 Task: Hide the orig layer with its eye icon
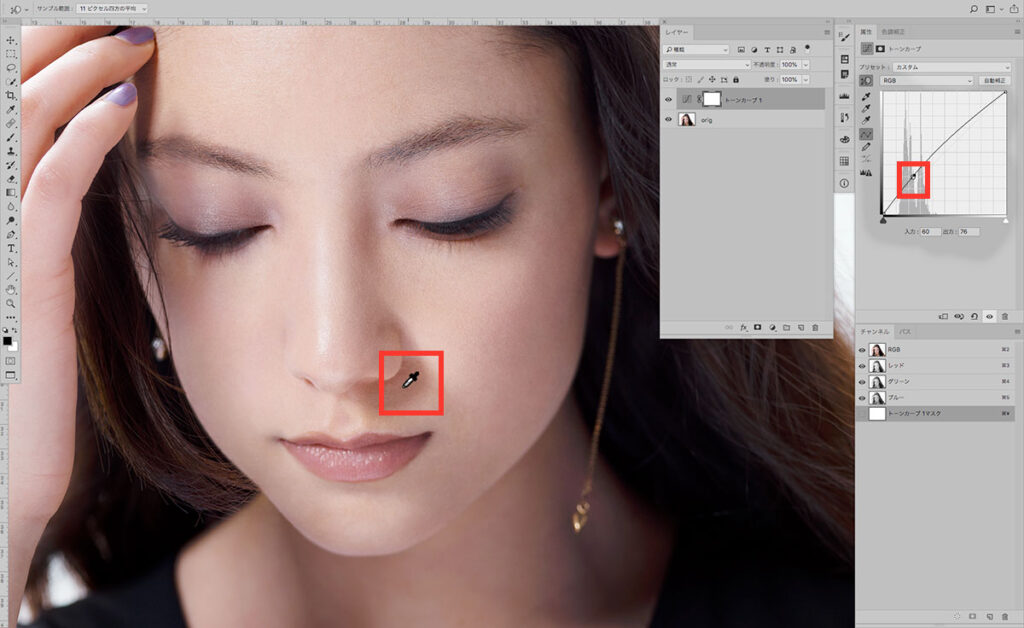668,119
